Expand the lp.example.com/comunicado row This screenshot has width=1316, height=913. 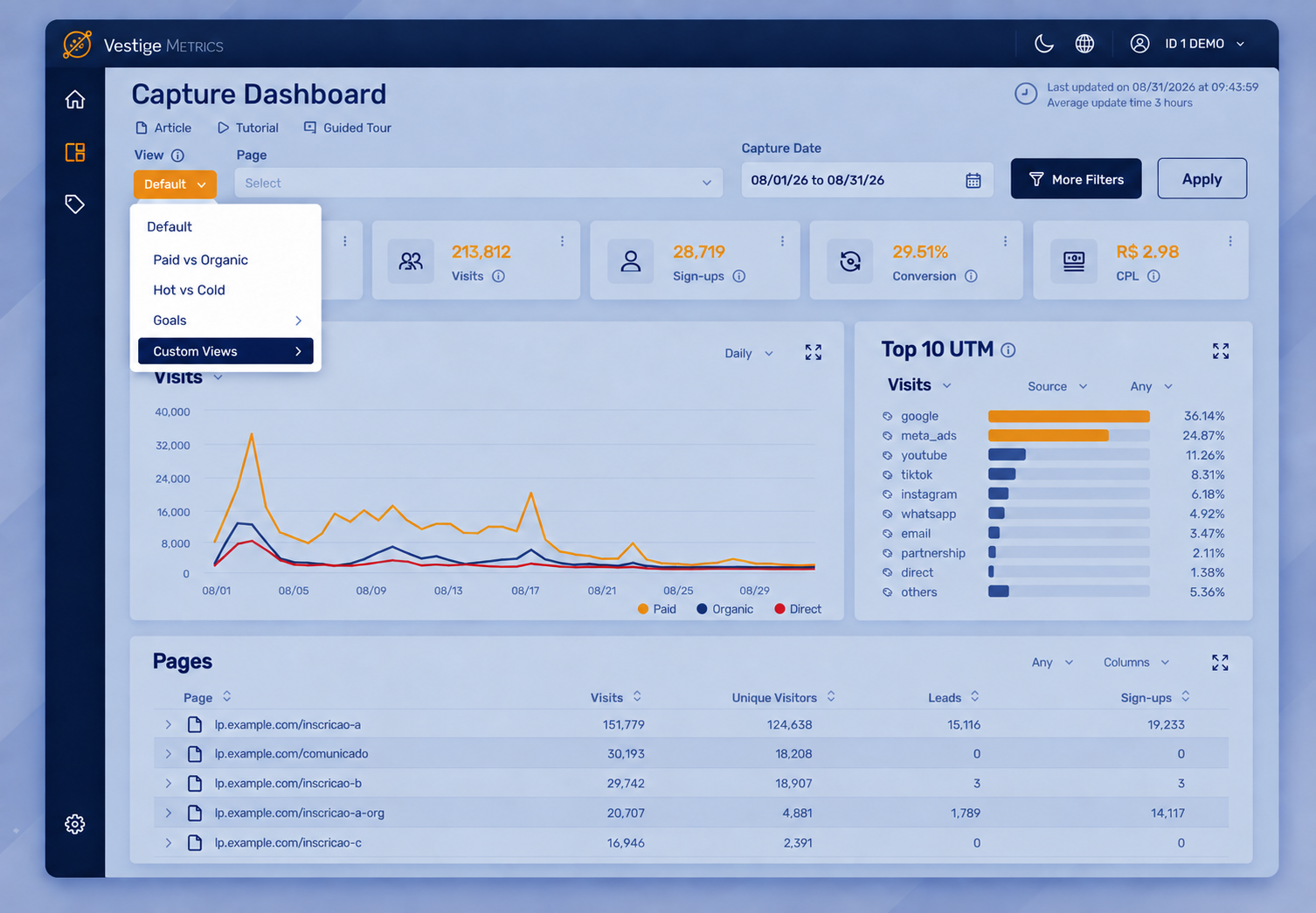(169, 754)
